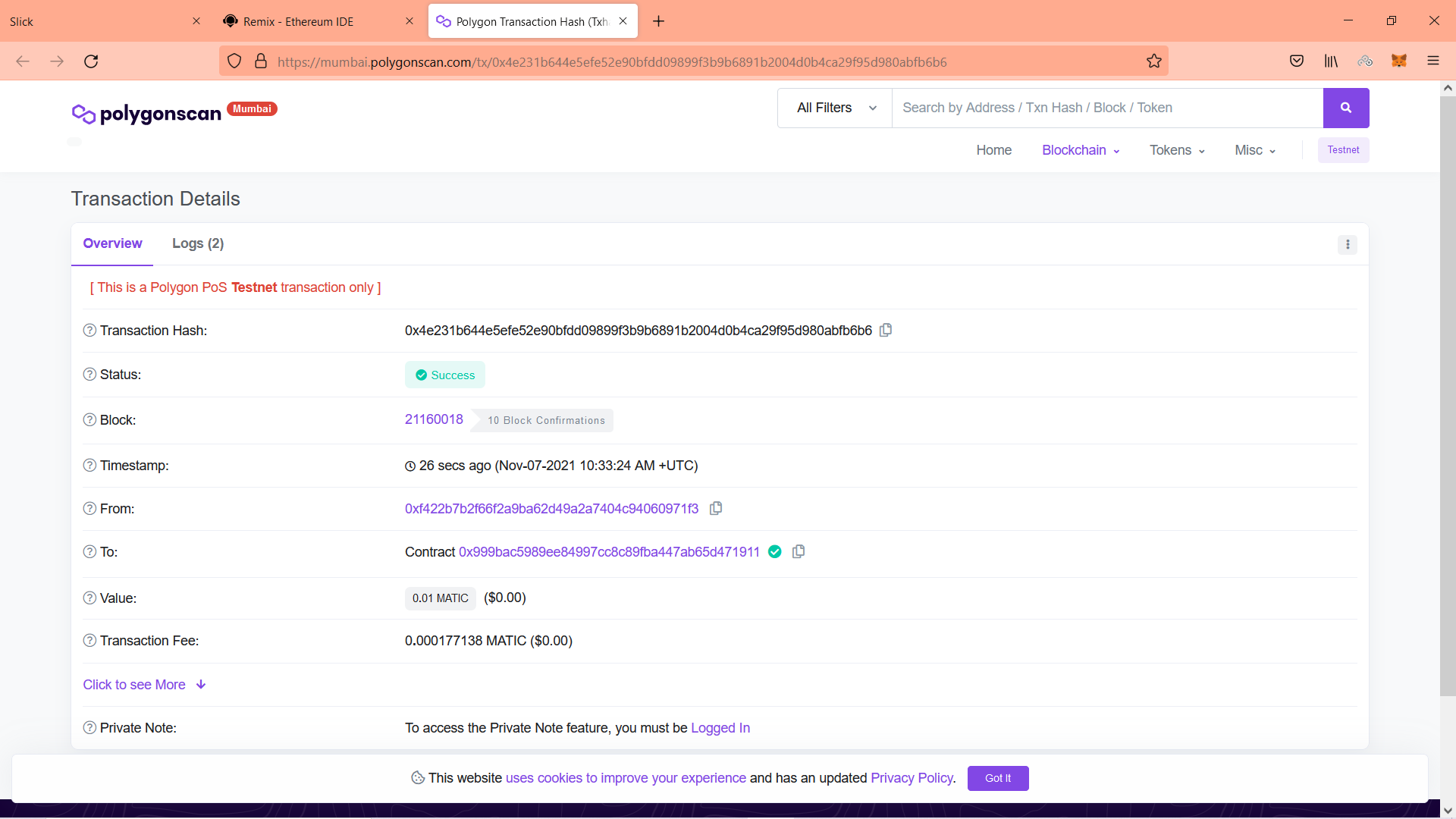Expand the Tokens nav menu
Viewport: 1456px width, 819px height.
pyautogui.click(x=1176, y=150)
